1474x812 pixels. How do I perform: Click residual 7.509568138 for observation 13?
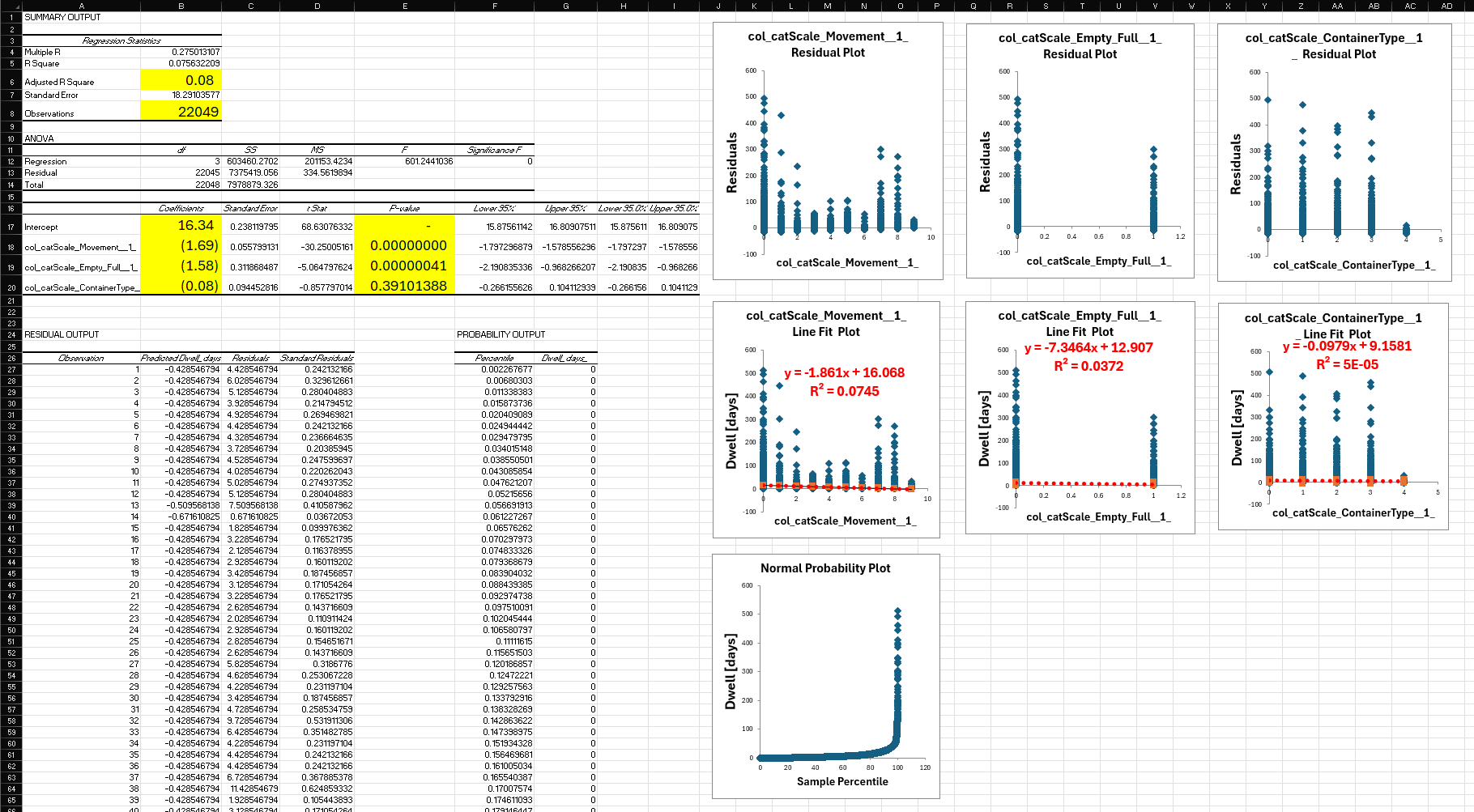[x=251, y=505]
